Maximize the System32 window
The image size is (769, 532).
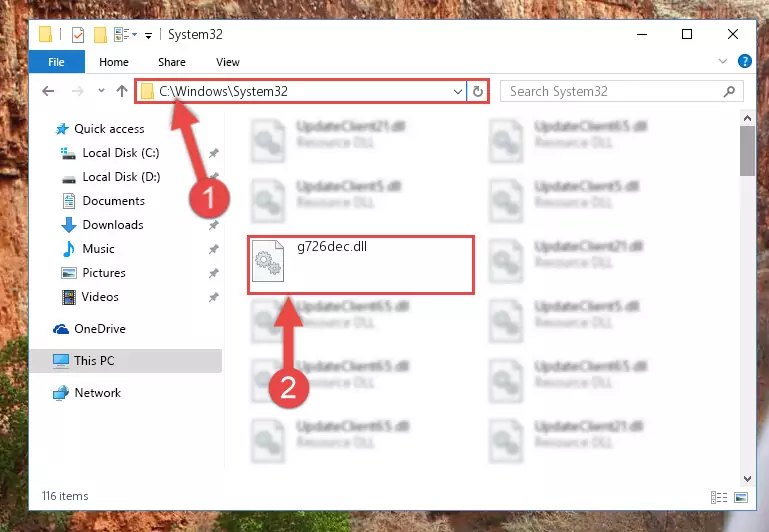(687, 34)
